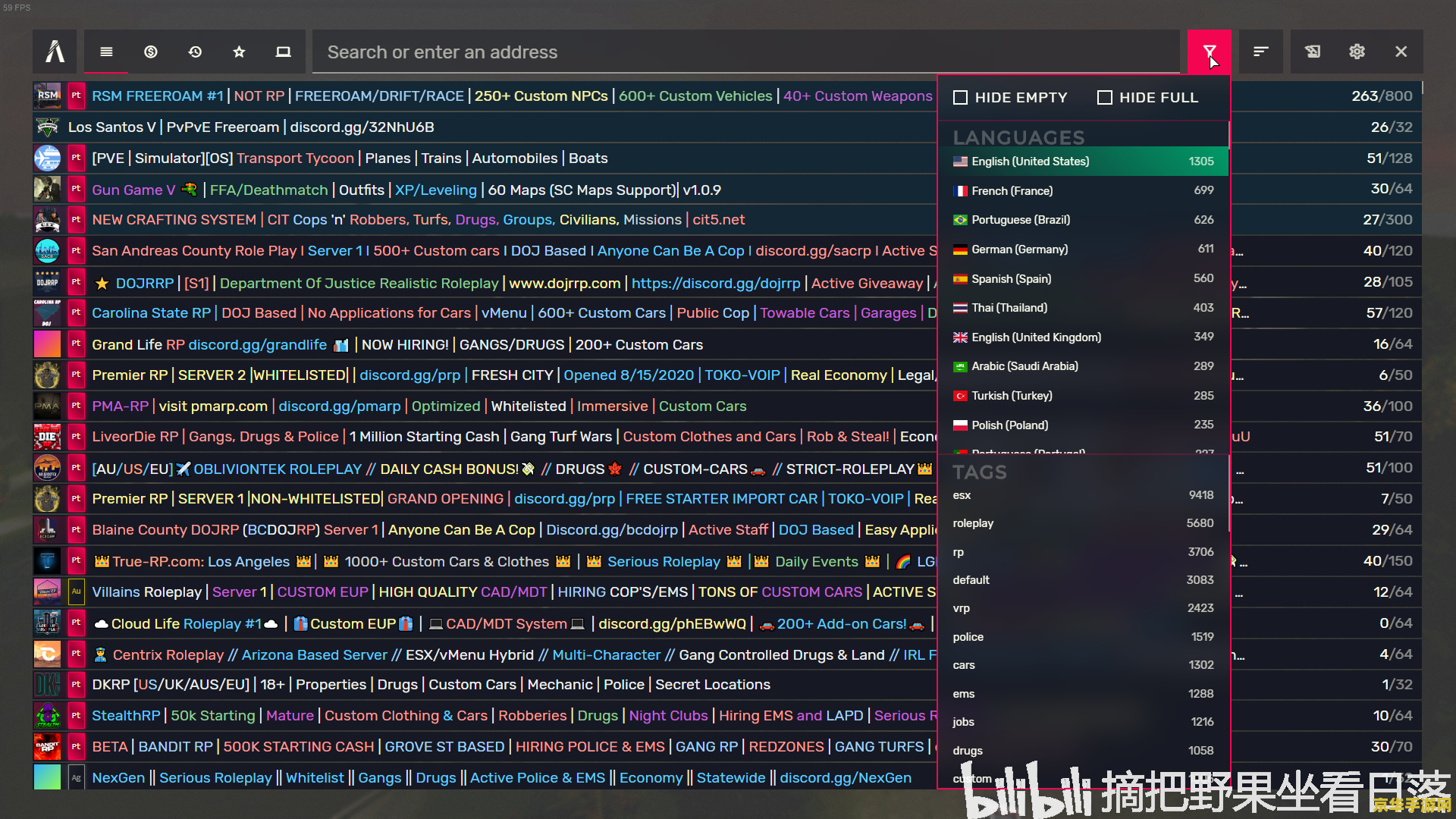Open the CIT Cops 'n' Robbers server

coord(485,220)
